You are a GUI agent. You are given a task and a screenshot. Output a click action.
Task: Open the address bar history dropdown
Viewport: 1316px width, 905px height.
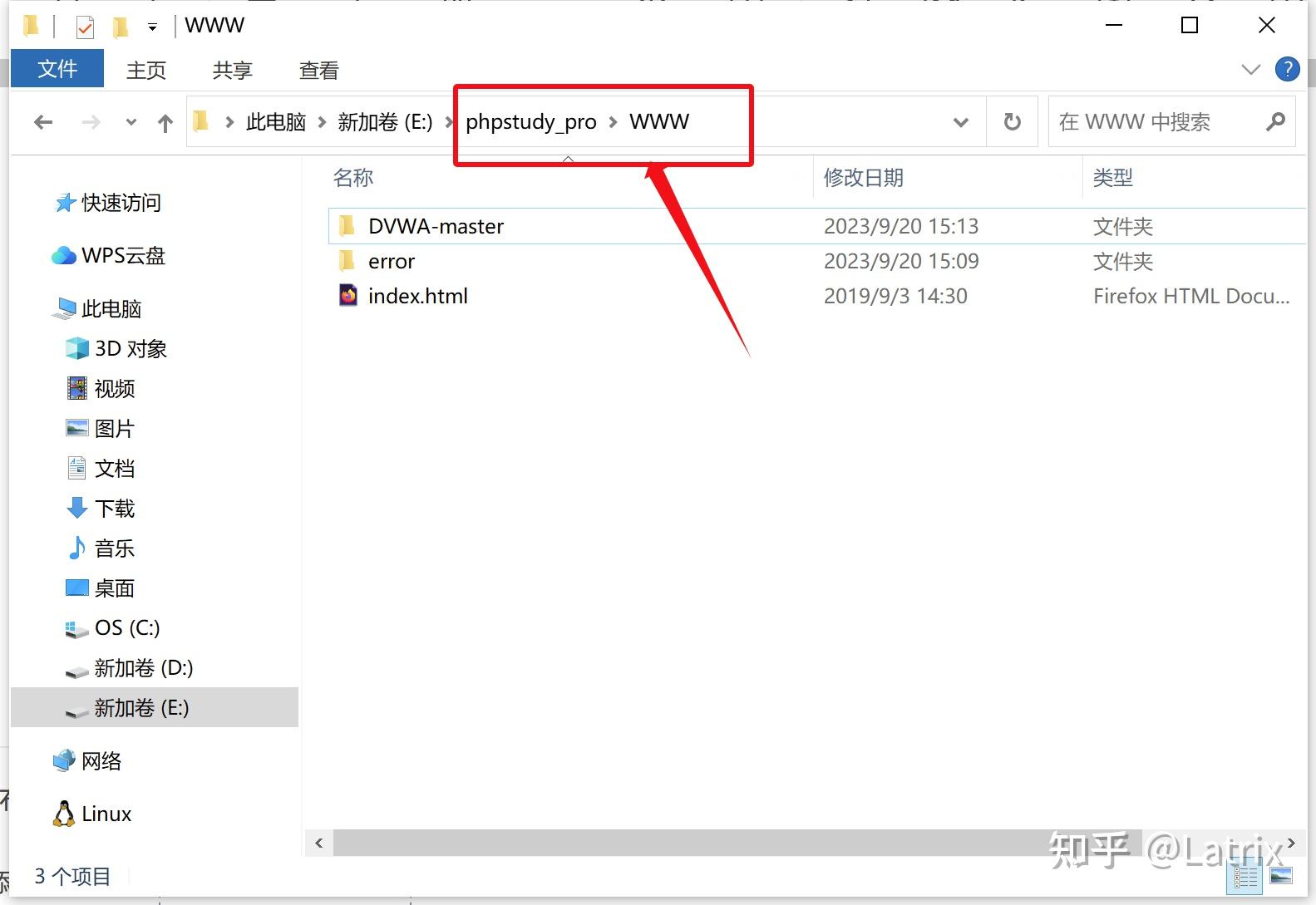[x=961, y=123]
